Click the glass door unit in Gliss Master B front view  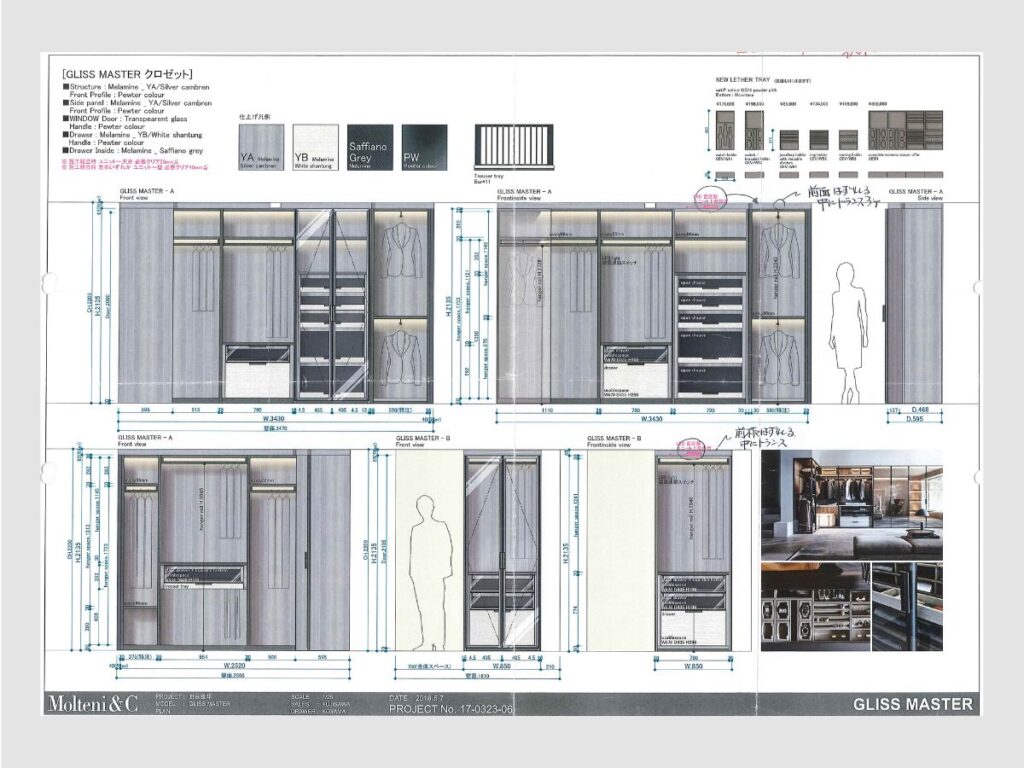pyautogui.click(x=504, y=553)
